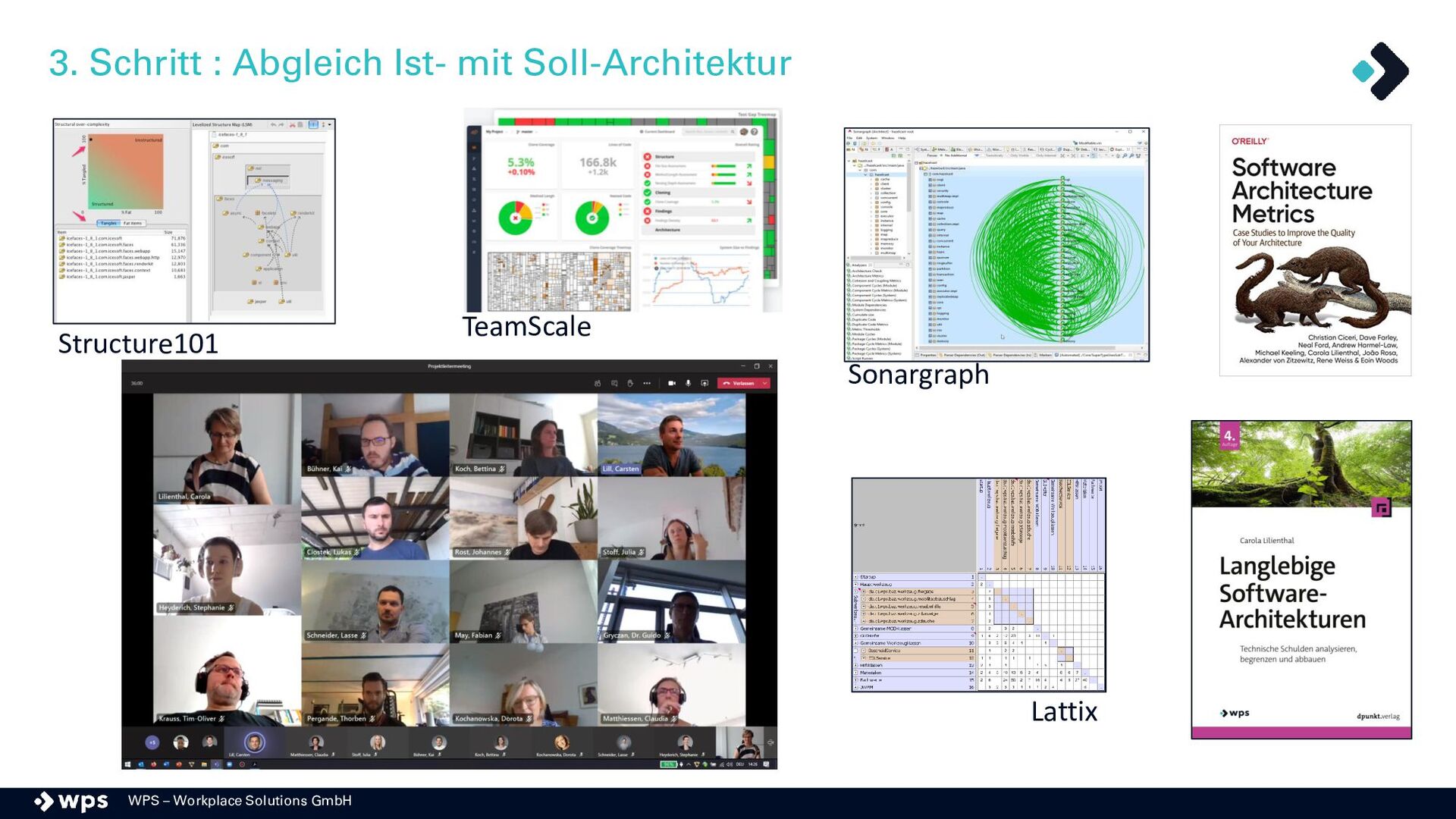Image resolution: width=1456 pixels, height=819 pixels.
Task: Select the Tangles tab in Structure101
Action: click(108, 223)
